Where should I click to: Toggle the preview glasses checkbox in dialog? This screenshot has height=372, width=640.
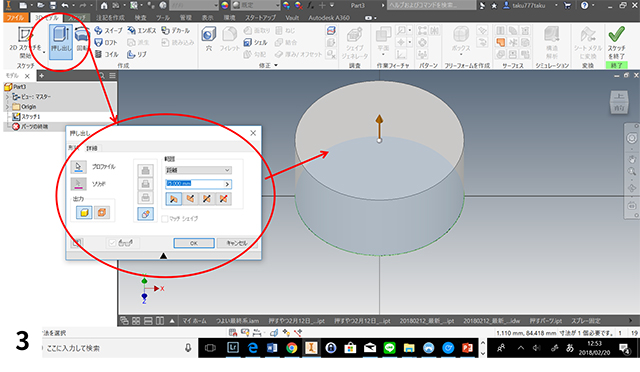click(x=112, y=243)
